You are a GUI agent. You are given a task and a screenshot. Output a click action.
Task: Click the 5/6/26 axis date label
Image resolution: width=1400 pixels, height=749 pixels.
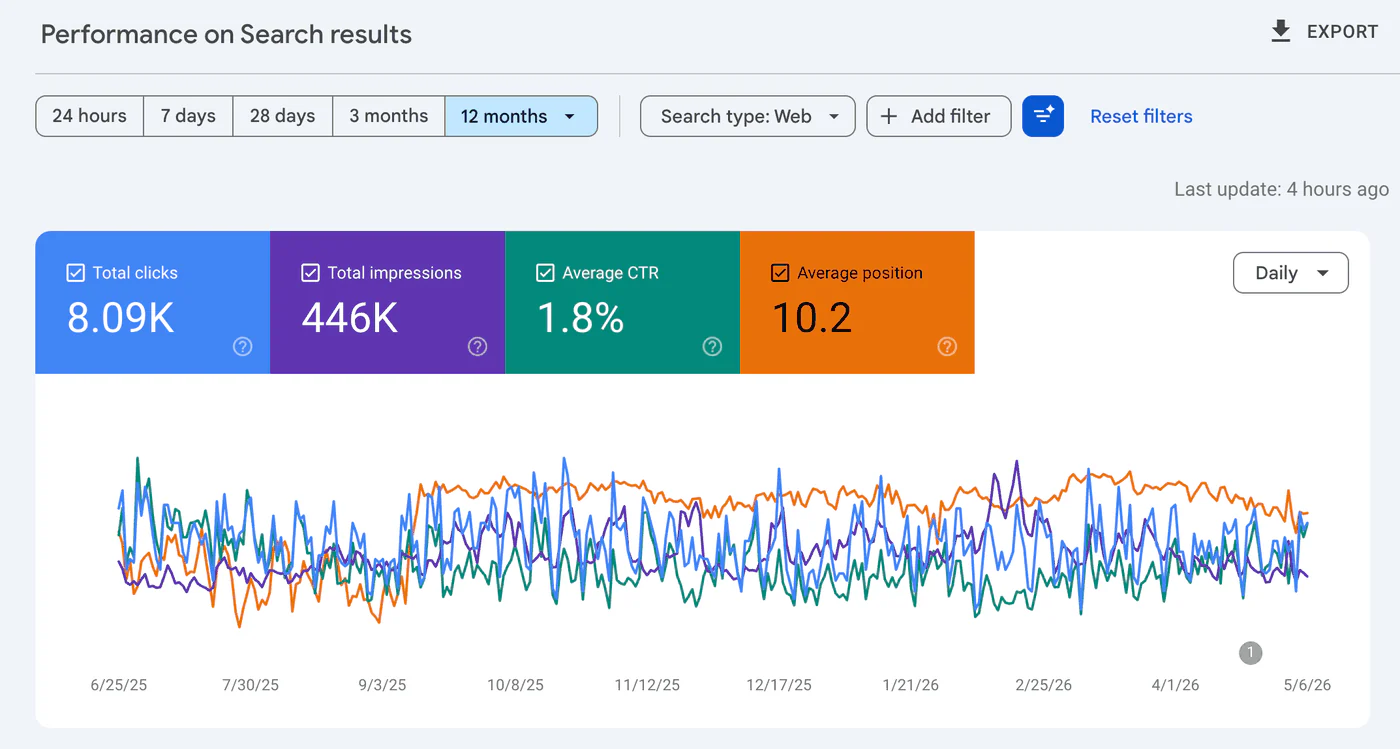[1307, 685]
